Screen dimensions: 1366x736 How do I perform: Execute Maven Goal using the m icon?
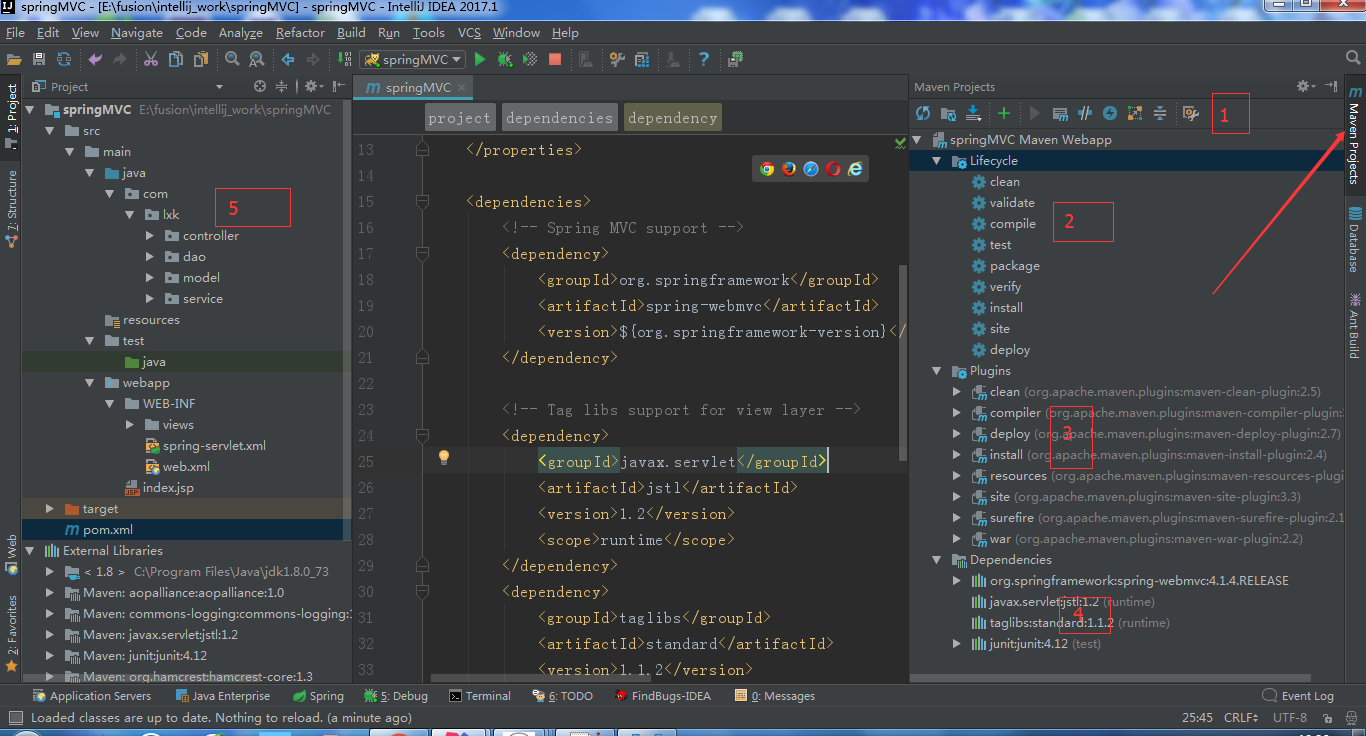[1061, 113]
